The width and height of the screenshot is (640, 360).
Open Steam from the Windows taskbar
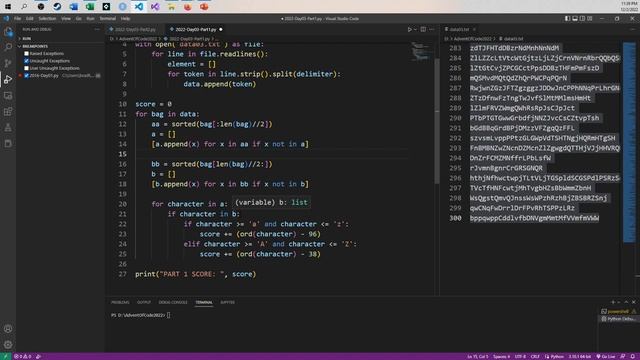tap(57, 7)
